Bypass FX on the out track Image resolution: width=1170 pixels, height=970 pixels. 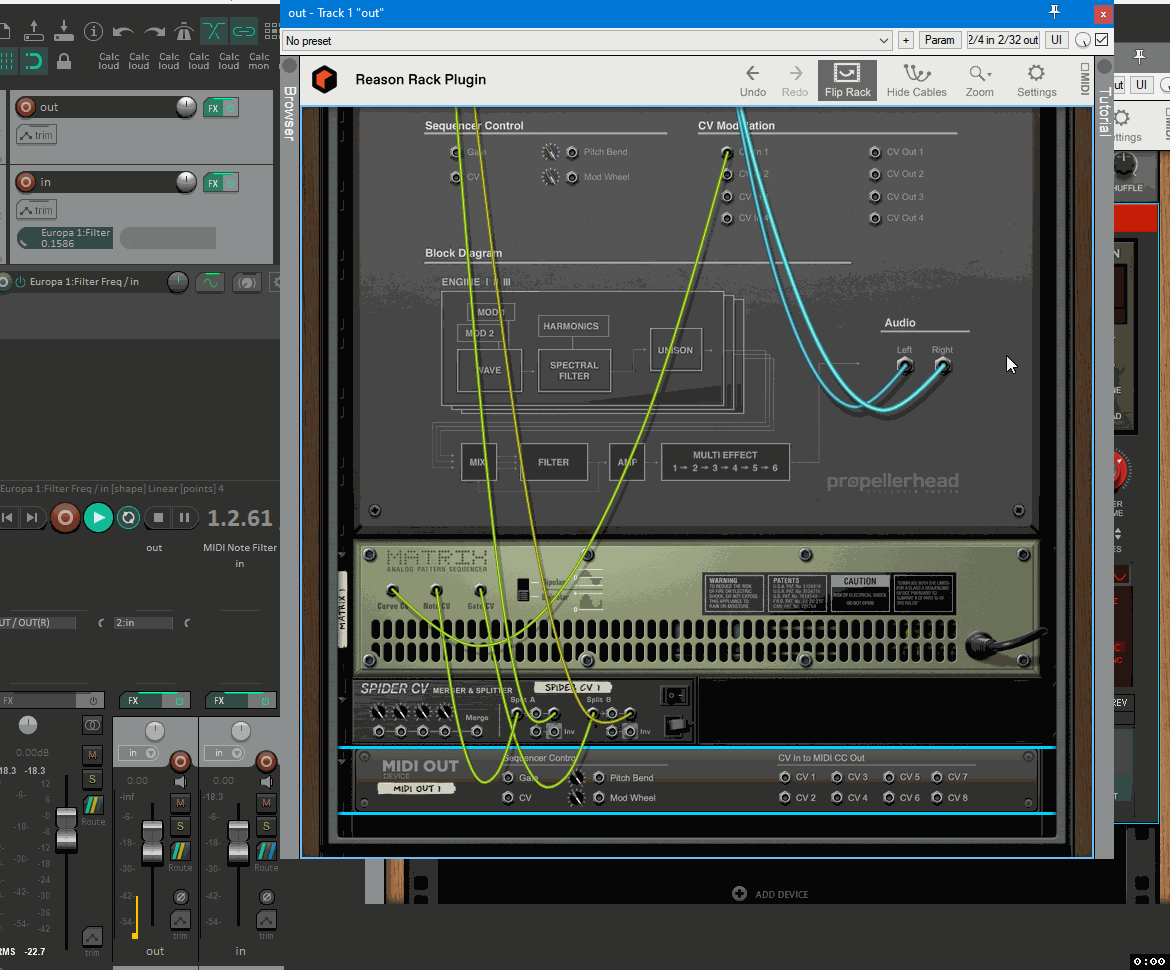pos(231,108)
